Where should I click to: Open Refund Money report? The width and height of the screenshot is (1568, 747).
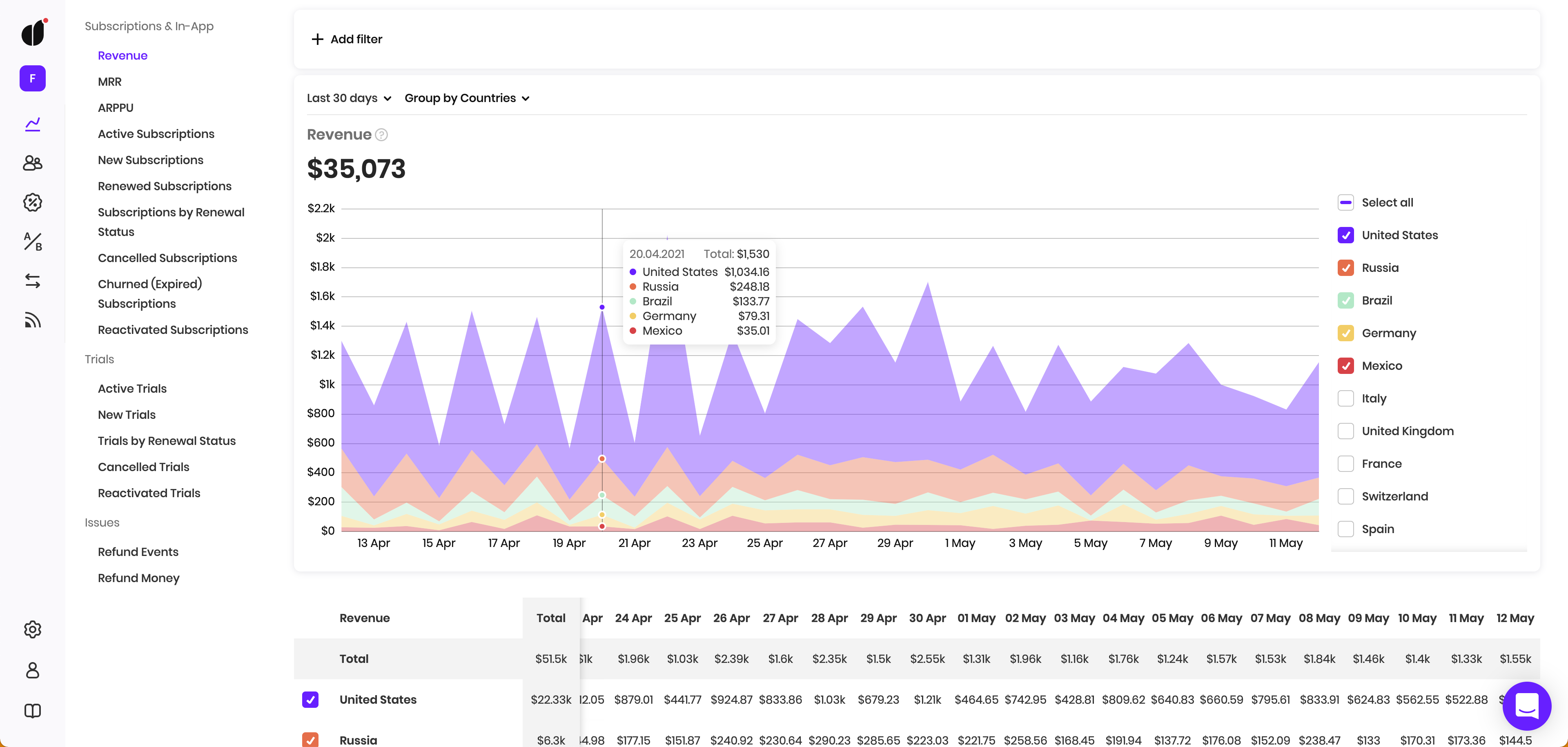click(x=139, y=578)
